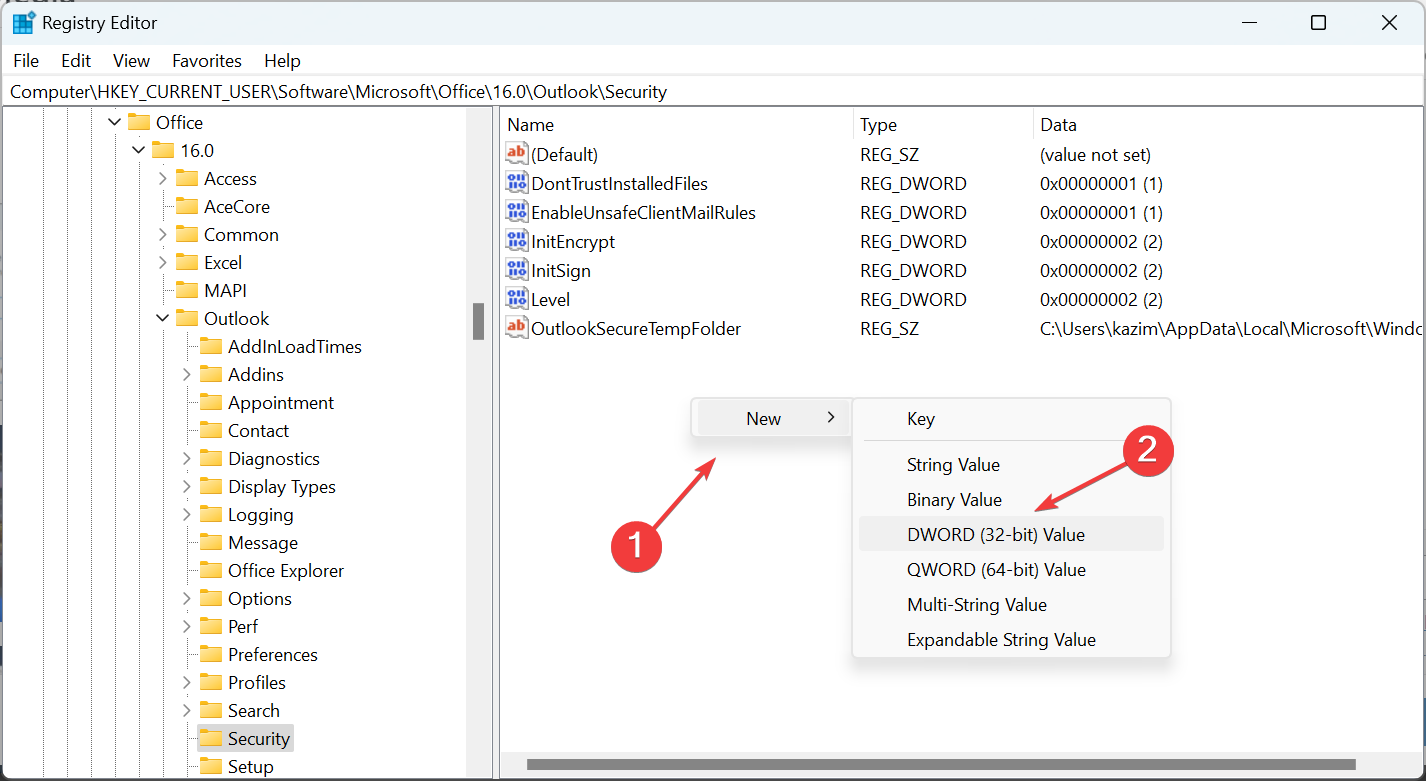This screenshot has height=781, width=1426.
Task: Expand the Access key
Action: (162, 178)
